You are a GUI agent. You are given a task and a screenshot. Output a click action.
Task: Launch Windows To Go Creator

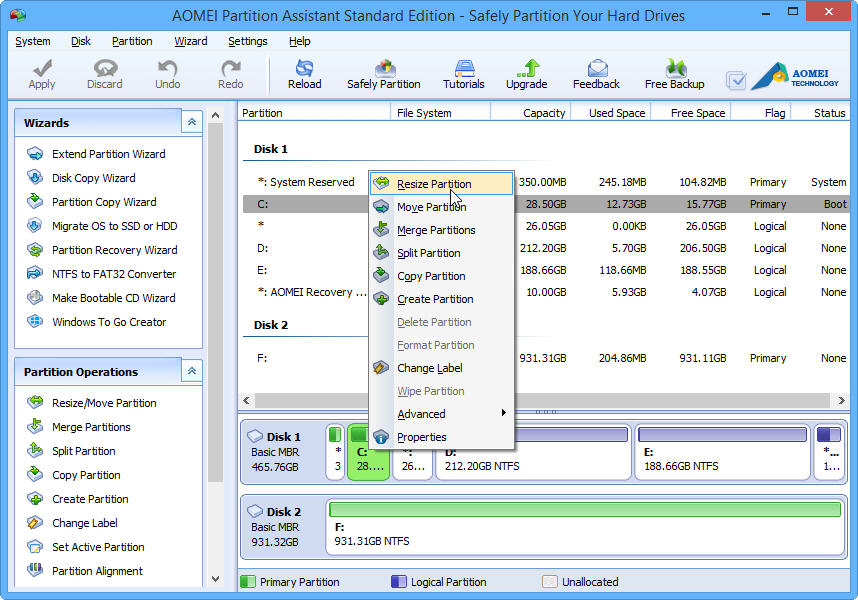coord(109,323)
